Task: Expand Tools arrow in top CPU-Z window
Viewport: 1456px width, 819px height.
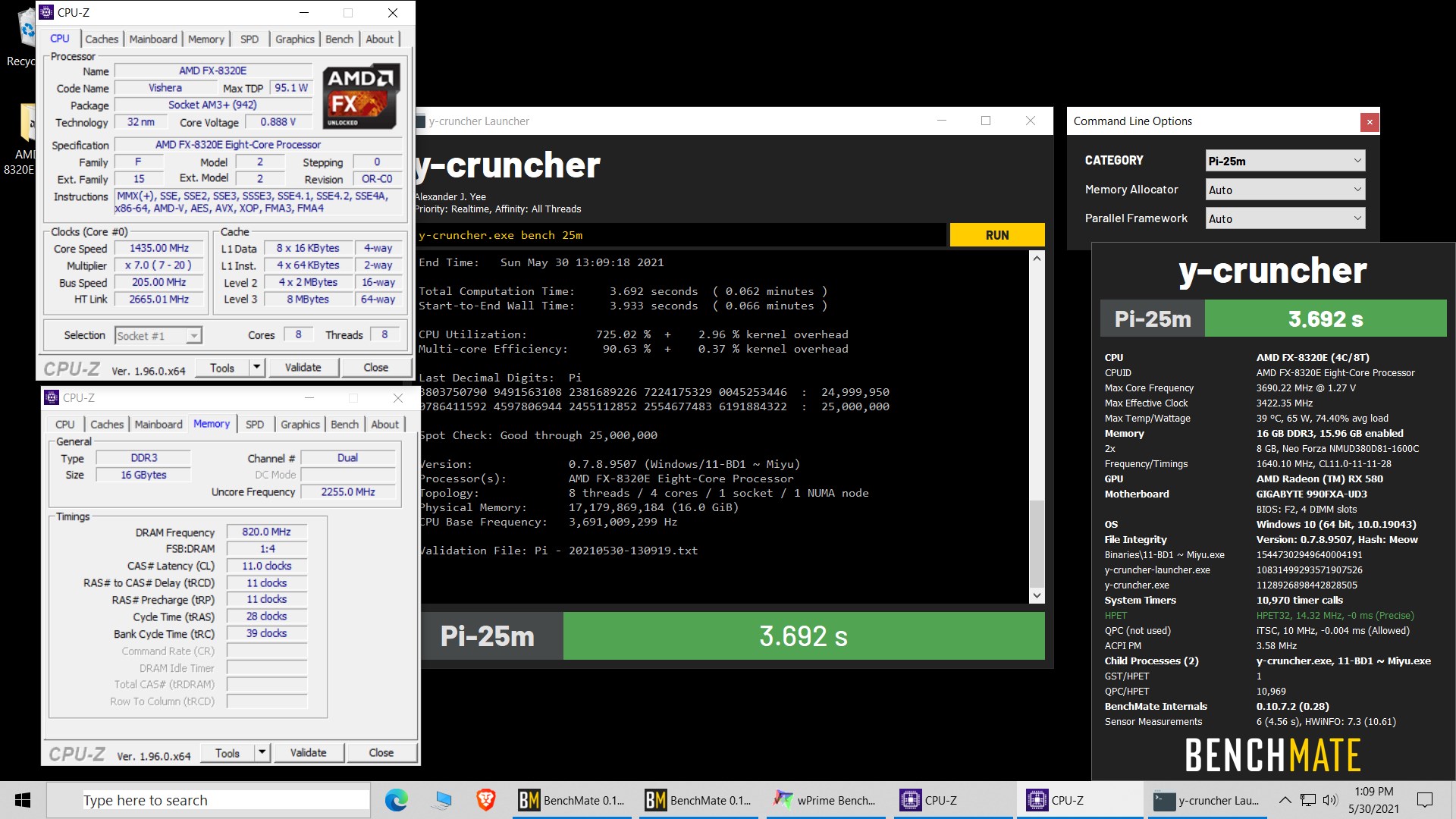Action: point(256,368)
